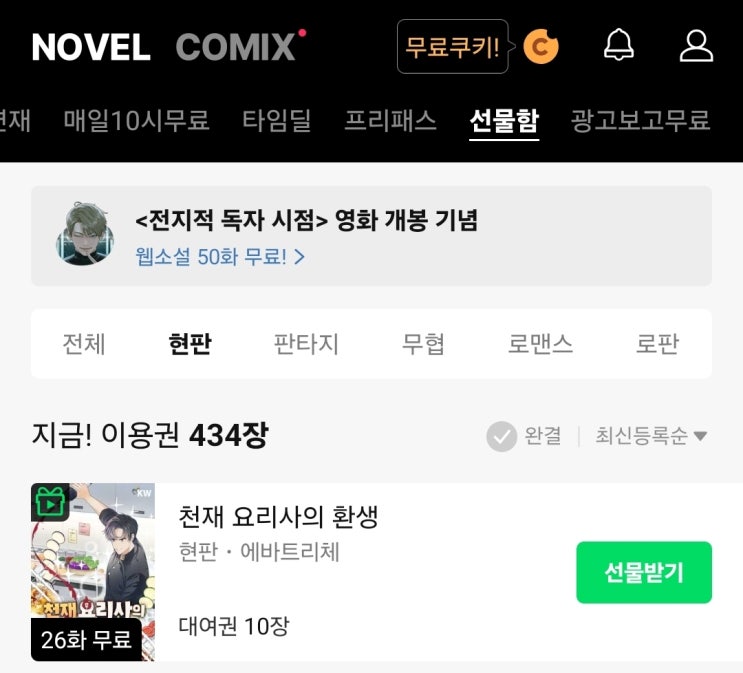Viewport: 743px width, 673px height.
Task: Filter by 판타지 genre
Action: (306, 344)
